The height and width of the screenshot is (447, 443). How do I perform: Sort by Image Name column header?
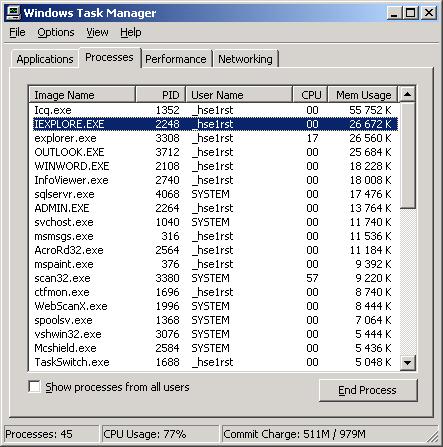pos(82,95)
